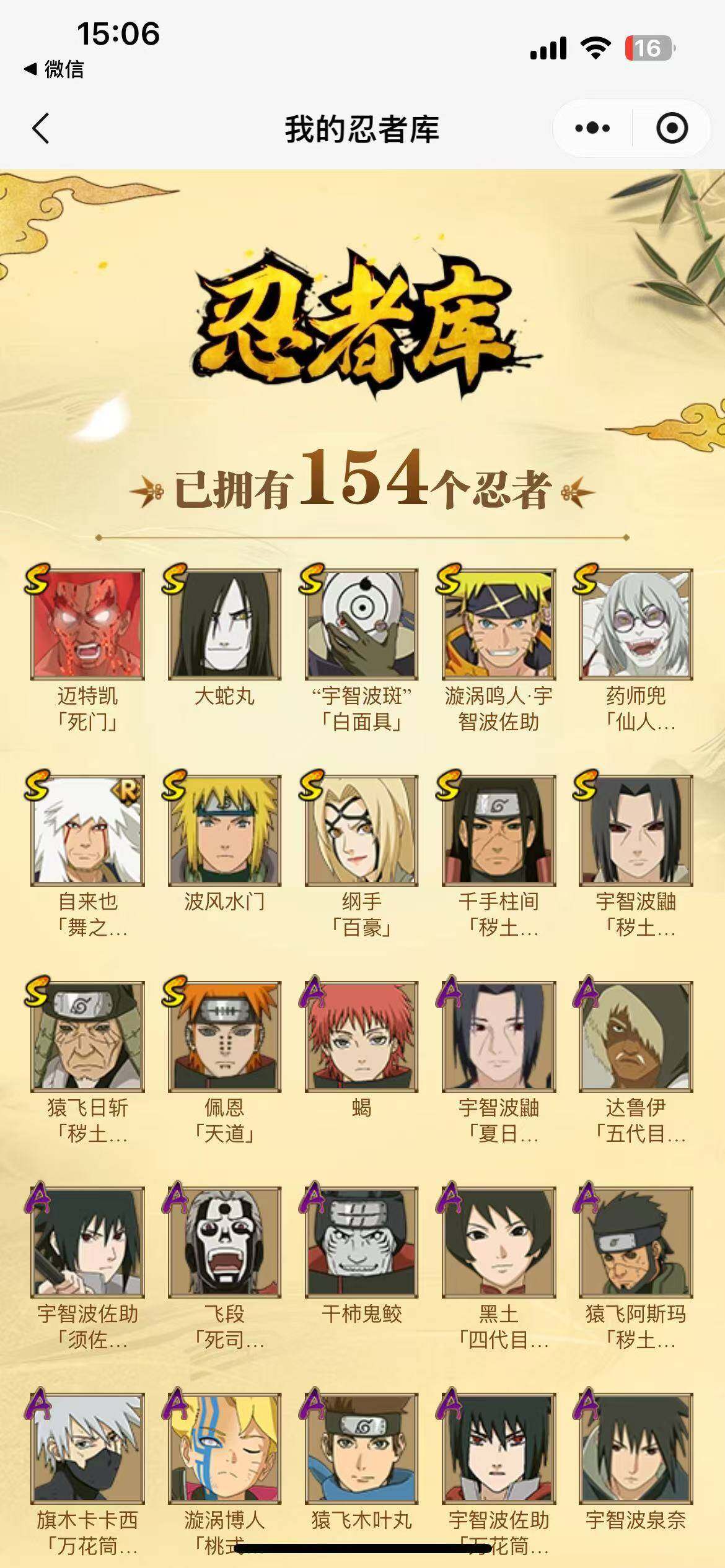Select 迈特凯「死门」ninja portrait

(x=87, y=624)
